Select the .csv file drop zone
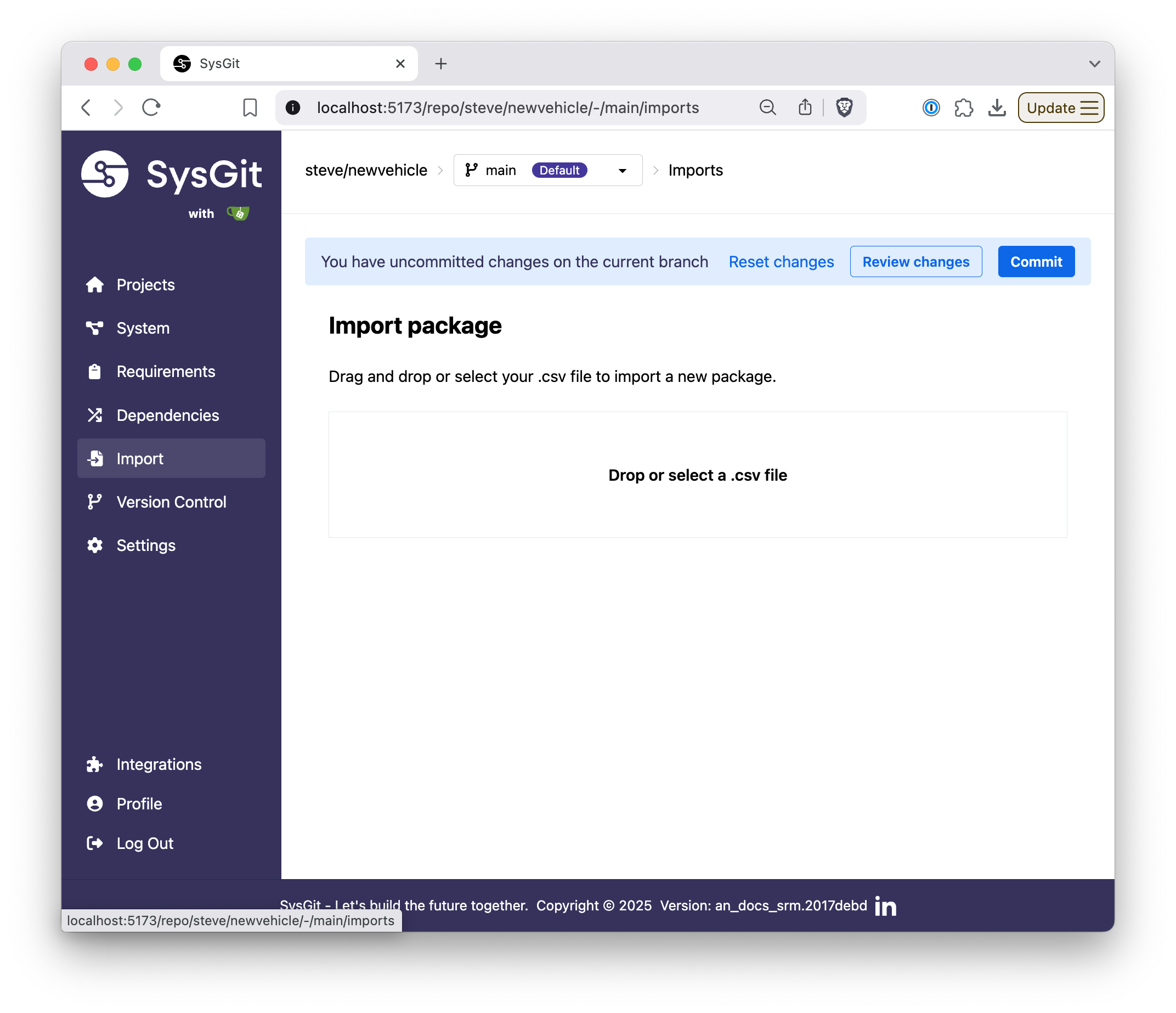Image resolution: width=1176 pixels, height=1013 pixels. [698, 475]
